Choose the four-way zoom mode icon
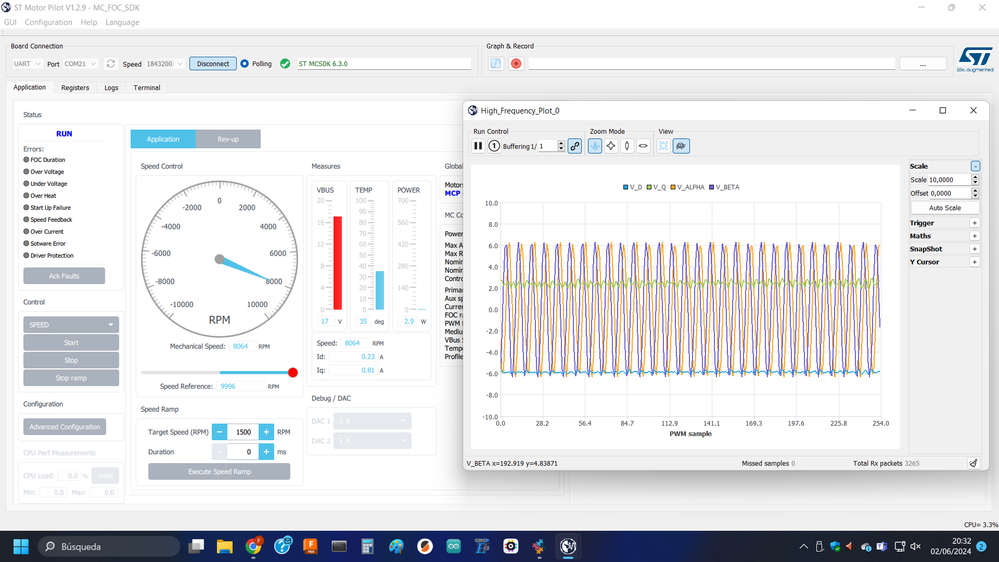 [x=610, y=146]
